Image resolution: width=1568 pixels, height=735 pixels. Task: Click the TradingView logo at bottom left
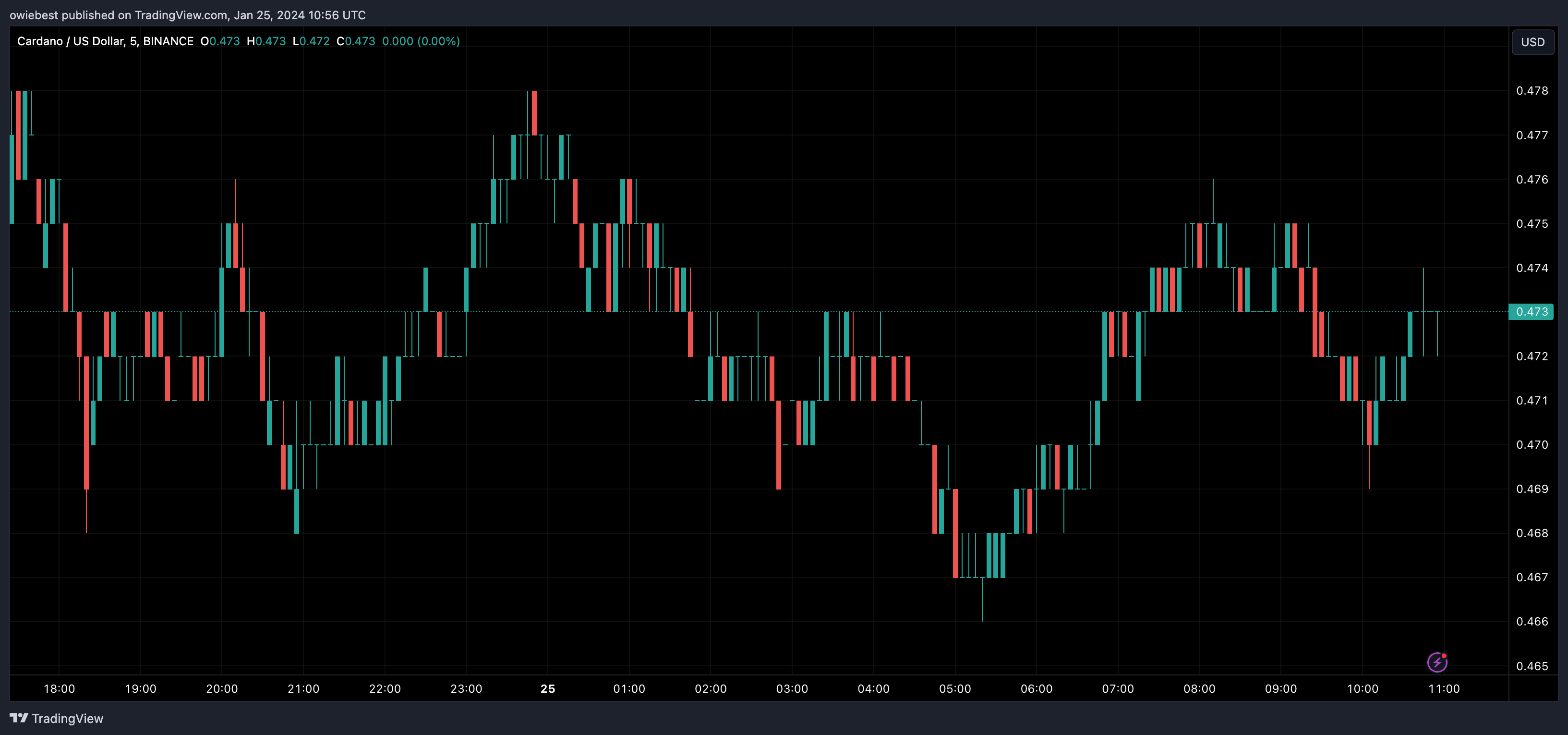pos(57,719)
